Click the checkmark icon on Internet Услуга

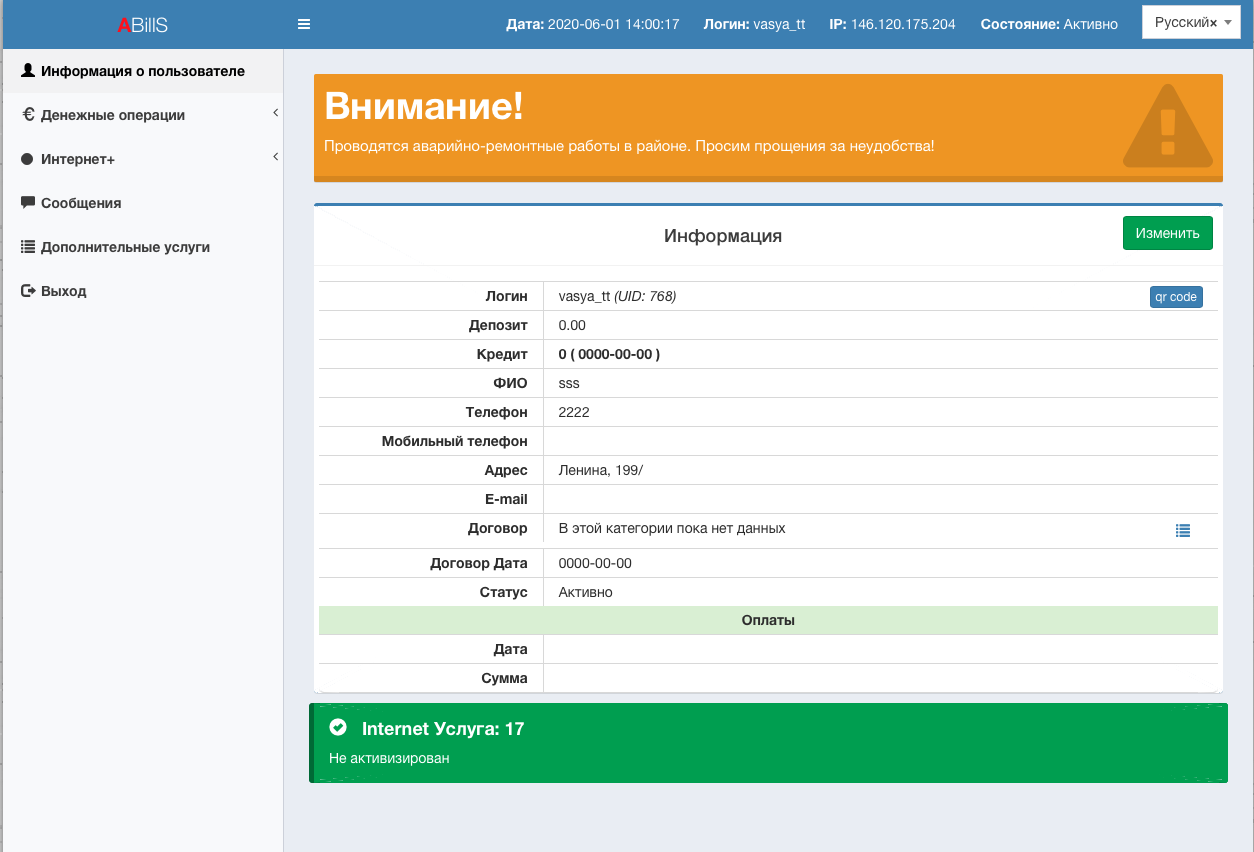[338, 728]
